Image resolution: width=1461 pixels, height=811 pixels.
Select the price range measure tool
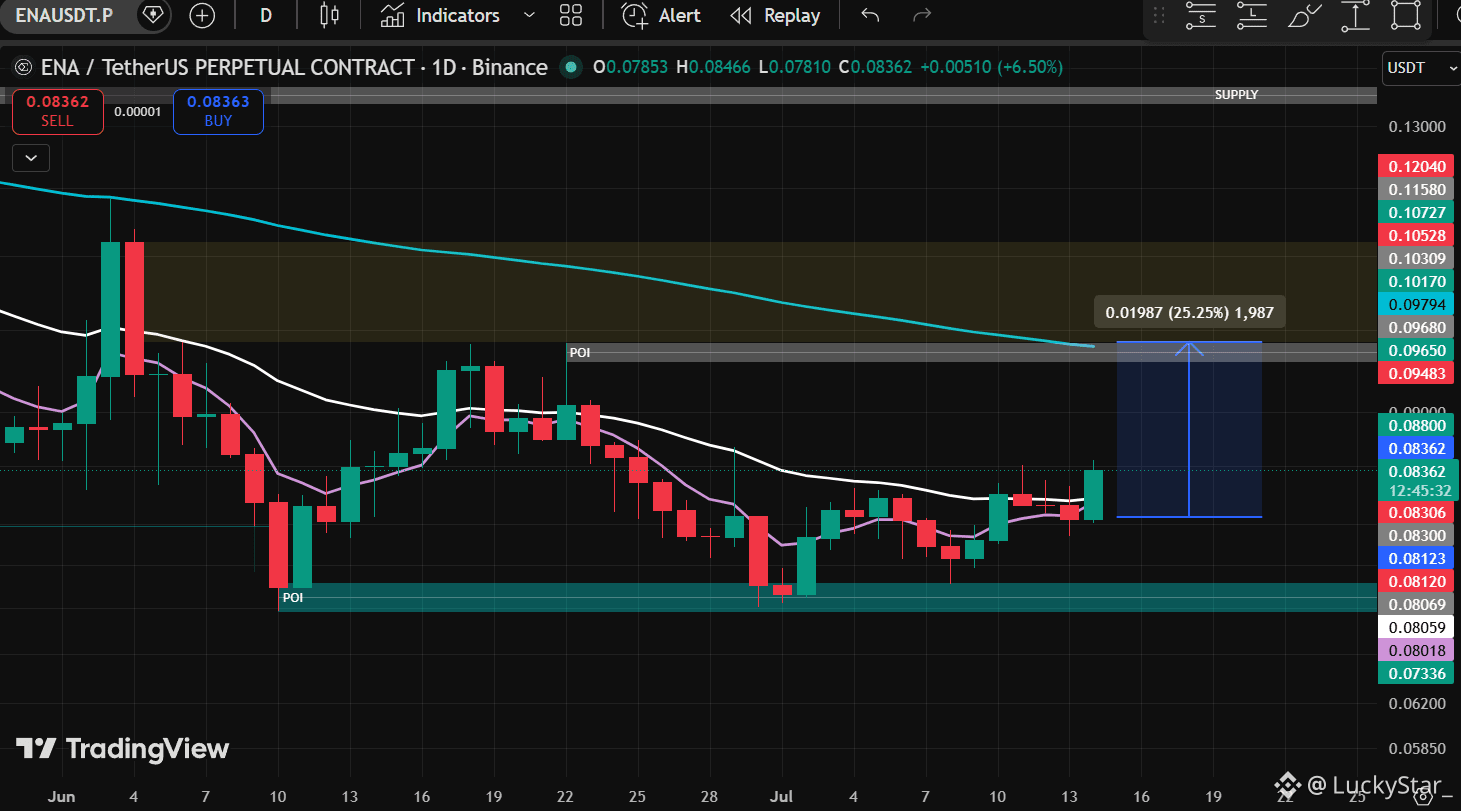(x=1356, y=15)
